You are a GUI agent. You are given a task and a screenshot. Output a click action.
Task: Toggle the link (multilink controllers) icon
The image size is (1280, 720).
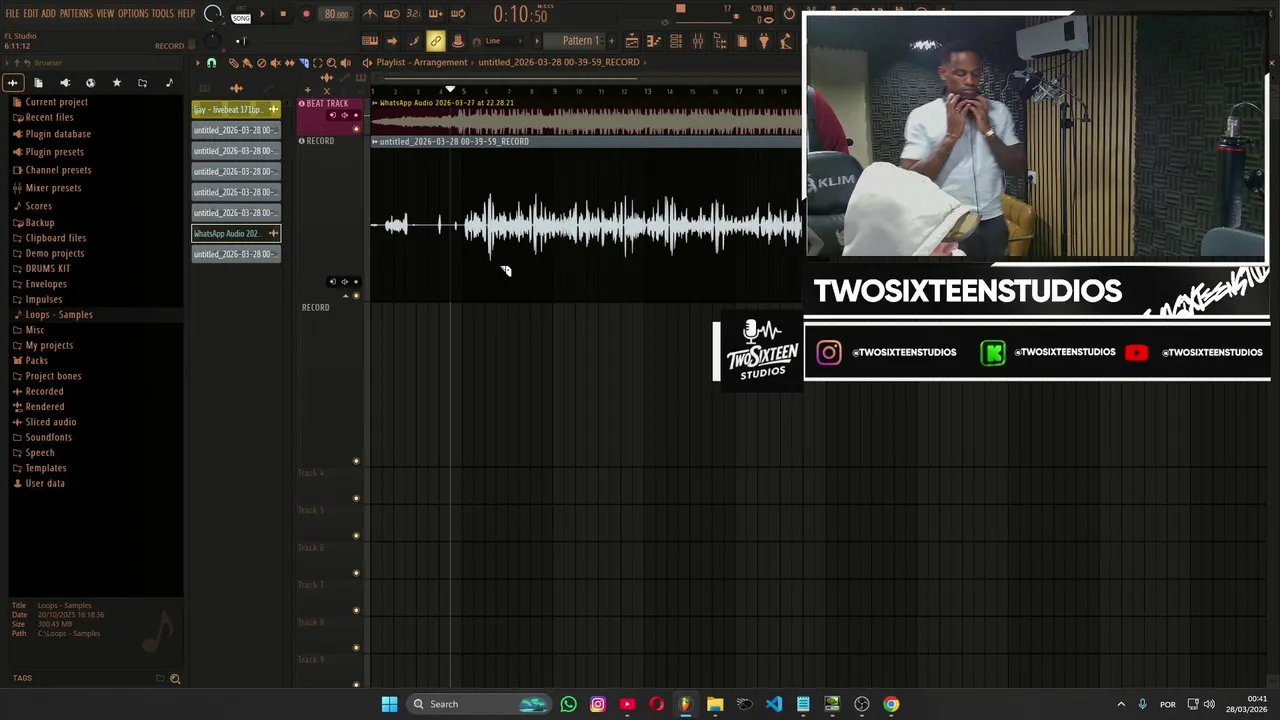436,41
